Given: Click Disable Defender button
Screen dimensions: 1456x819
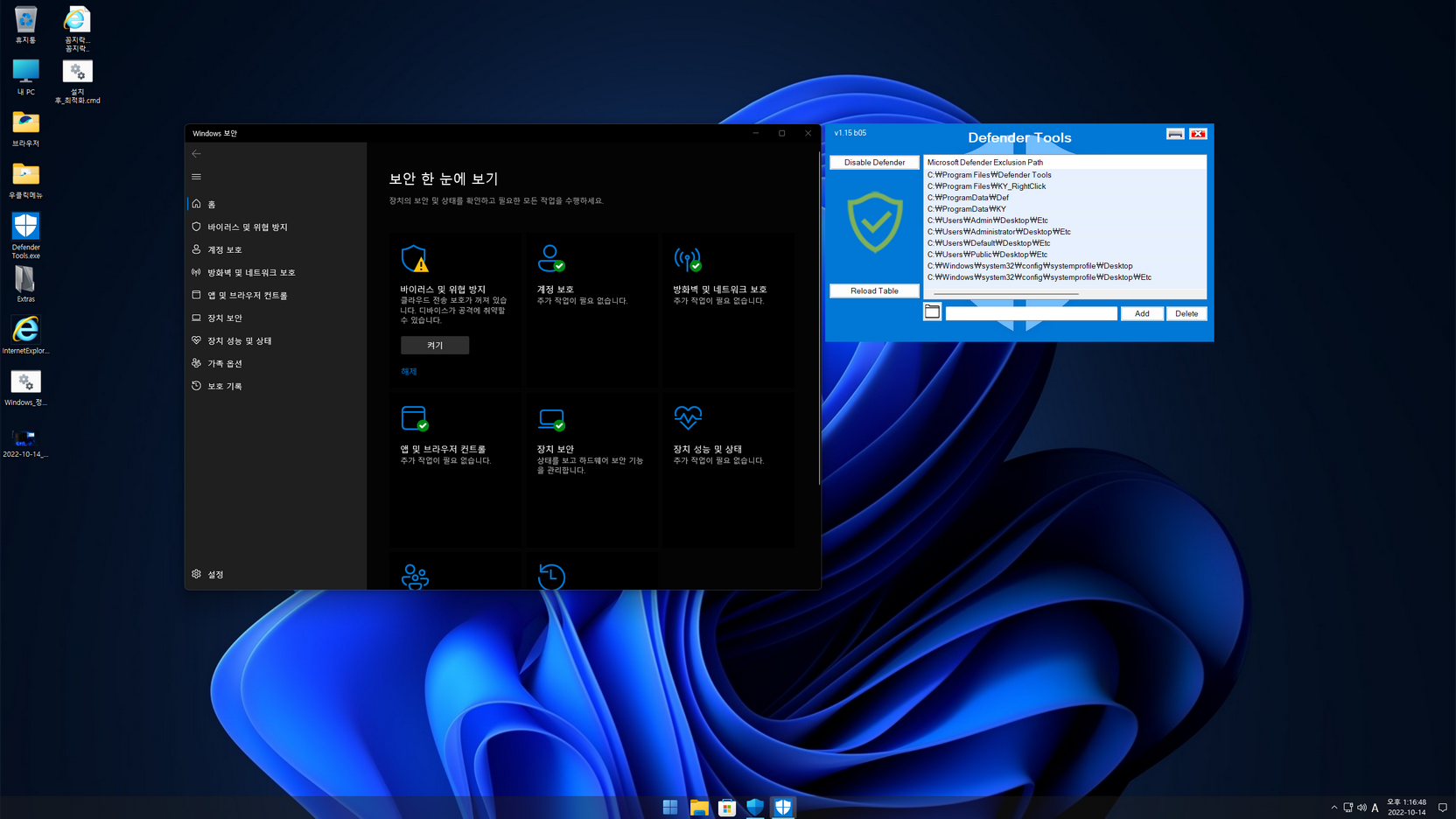Looking at the screenshot, I should pyautogui.click(x=874, y=163).
